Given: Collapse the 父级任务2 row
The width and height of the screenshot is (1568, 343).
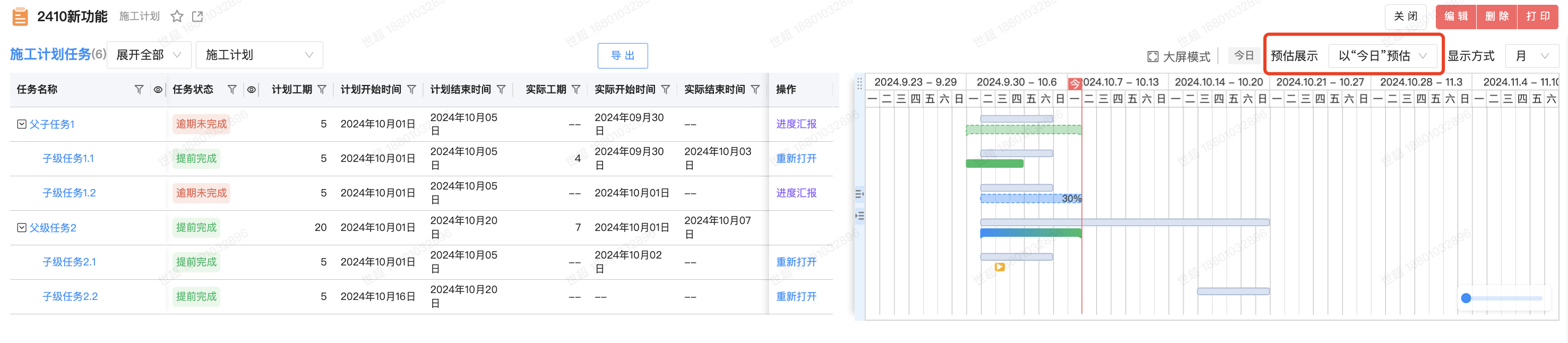Looking at the screenshot, I should click(22, 227).
